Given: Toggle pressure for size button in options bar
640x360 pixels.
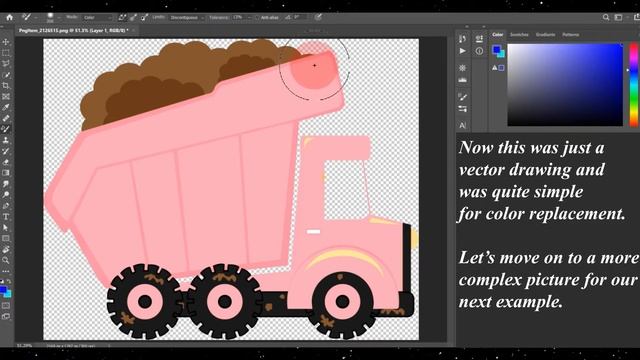Looking at the screenshot, I should pos(318,17).
